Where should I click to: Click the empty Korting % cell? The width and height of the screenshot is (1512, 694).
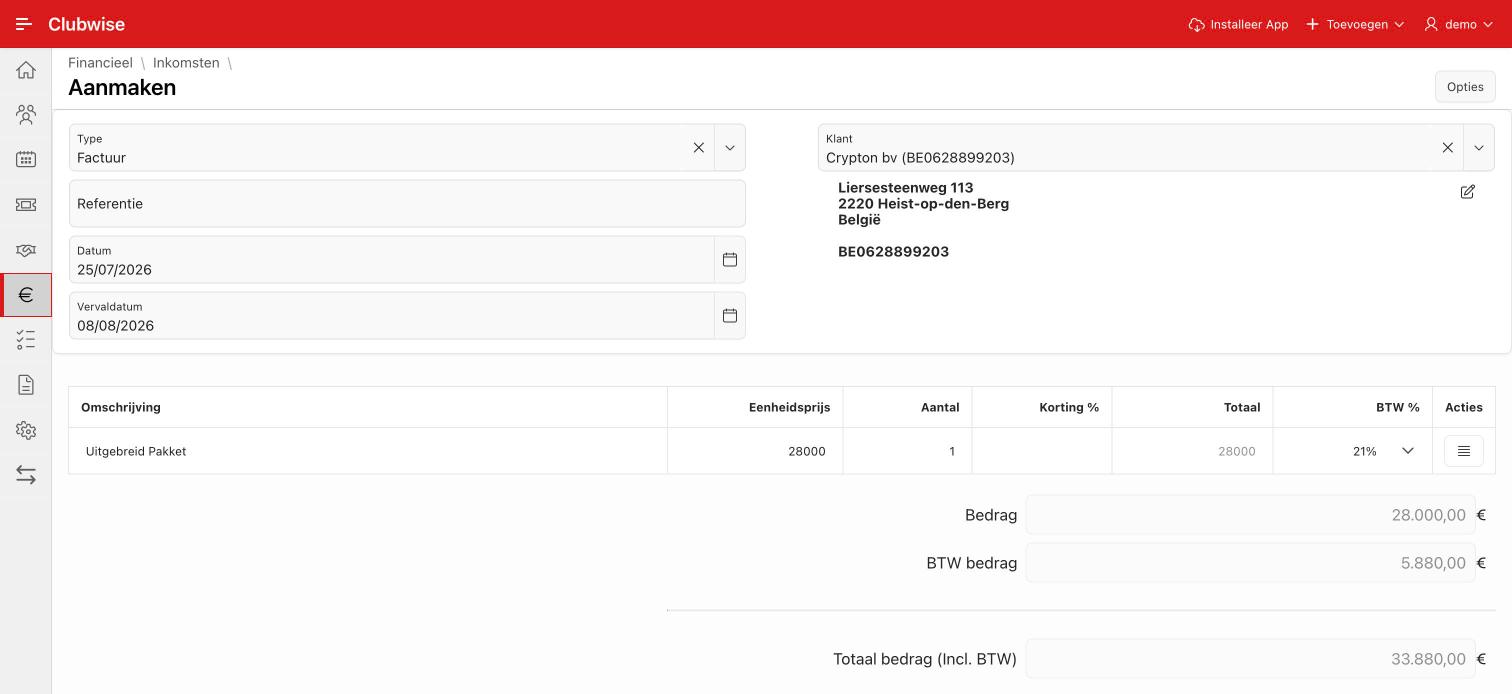tap(1042, 451)
